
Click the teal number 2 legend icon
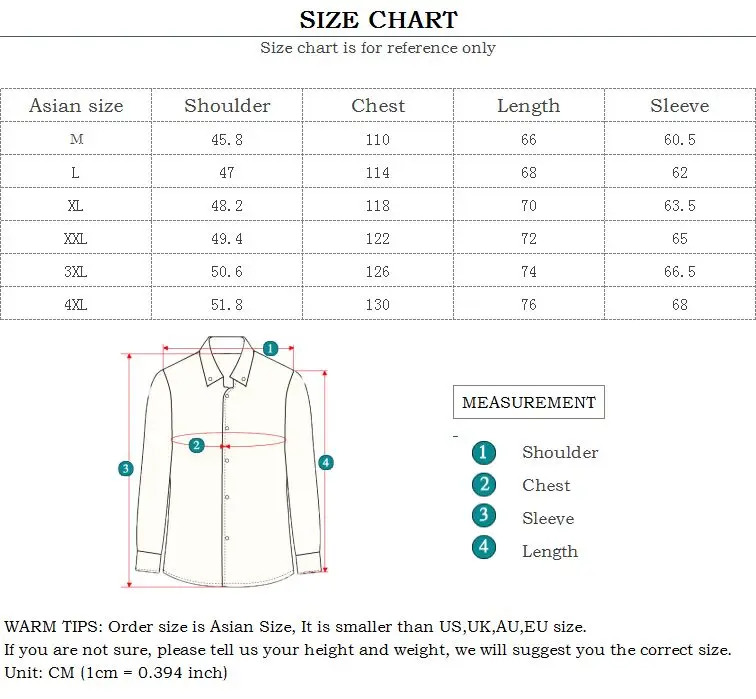pos(484,484)
